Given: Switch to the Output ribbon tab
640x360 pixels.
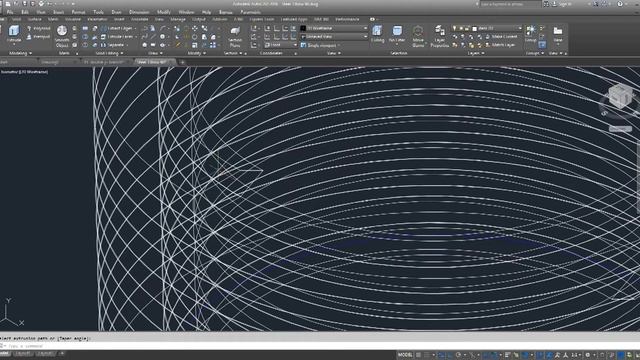Looking at the screenshot, I should tap(199, 19).
